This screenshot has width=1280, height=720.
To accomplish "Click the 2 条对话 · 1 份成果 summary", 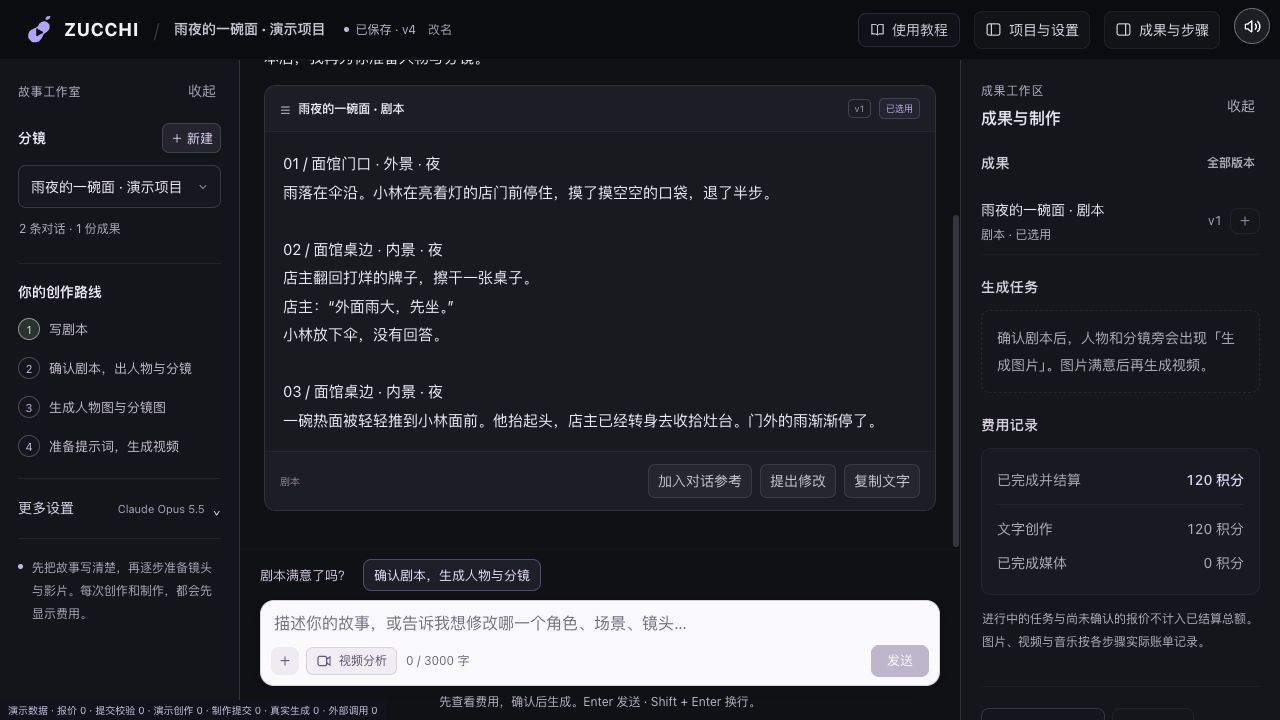I will coord(69,229).
